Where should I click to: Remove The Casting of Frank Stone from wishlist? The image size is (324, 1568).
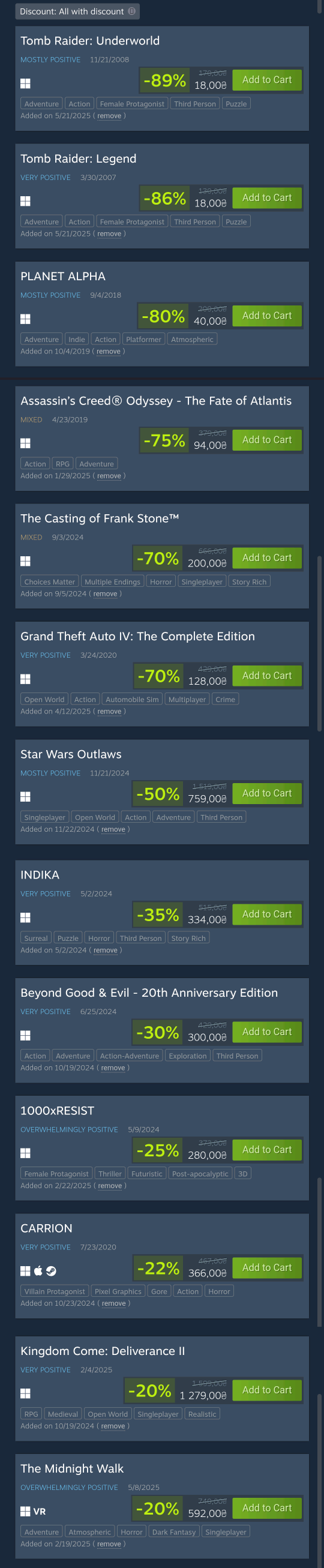coord(105,593)
